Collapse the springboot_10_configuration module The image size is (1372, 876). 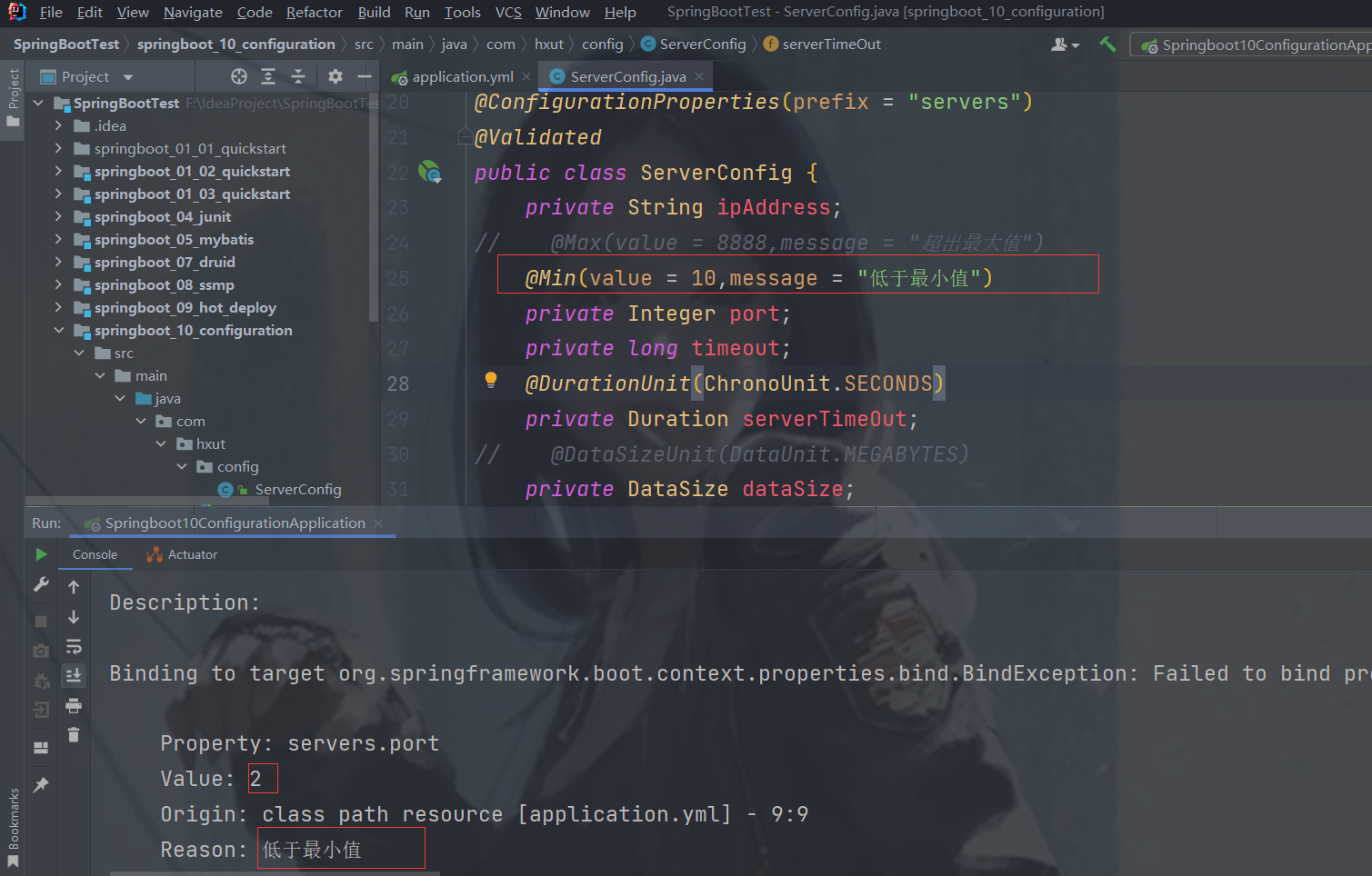pyautogui.click(x=58, y=330)
